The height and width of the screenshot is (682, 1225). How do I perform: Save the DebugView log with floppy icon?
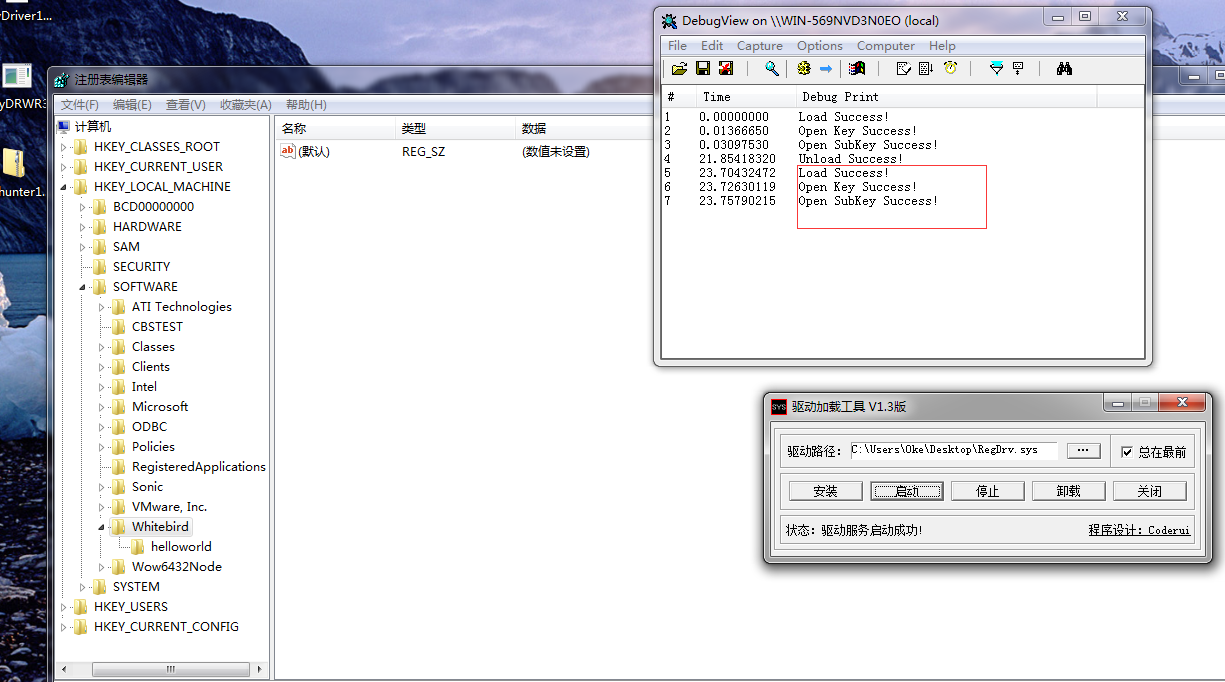click(703, 68)
